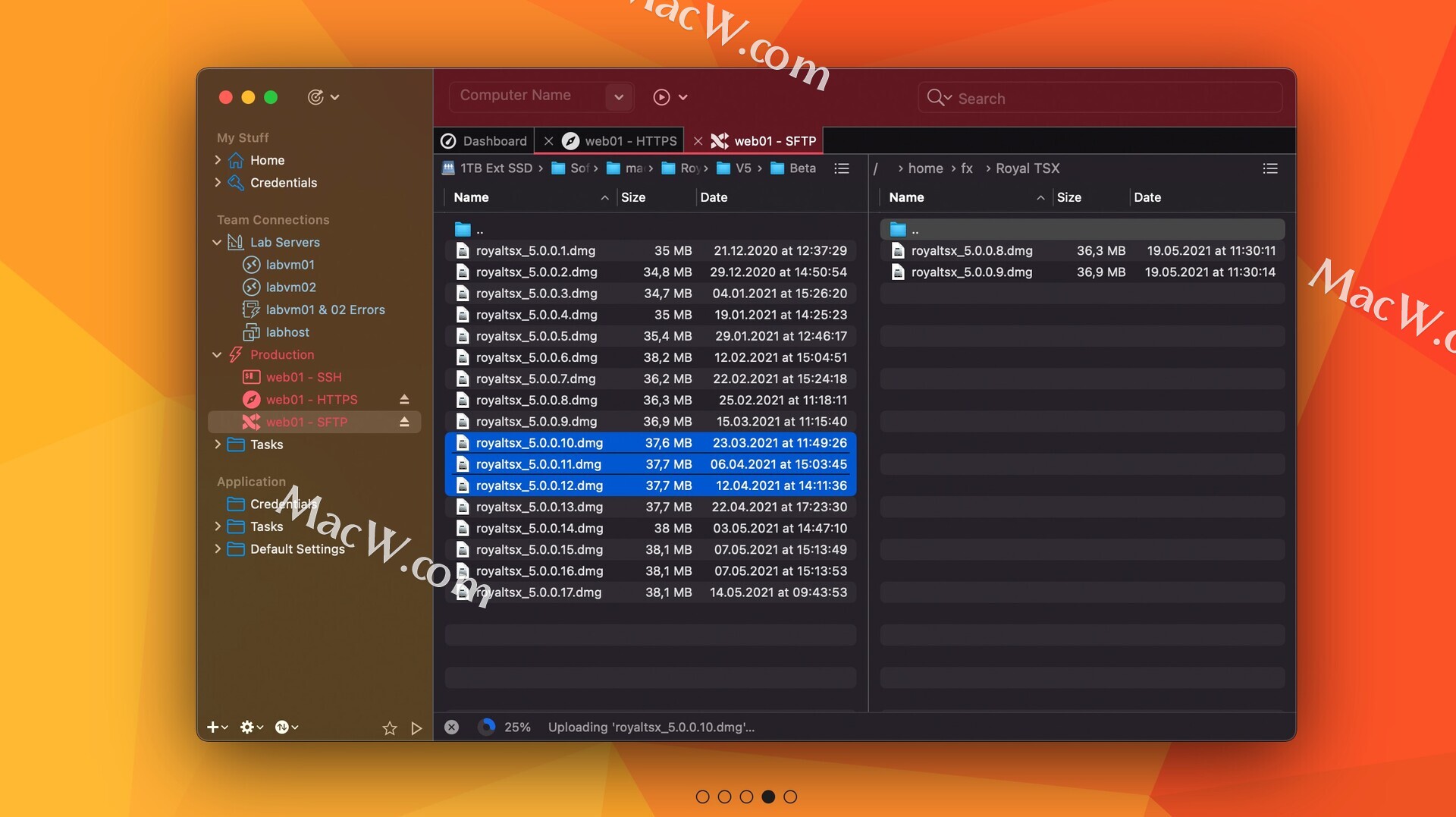Select the labhost connection
The width and height of the screenshot is (1456, 817).
click(287, 332)
